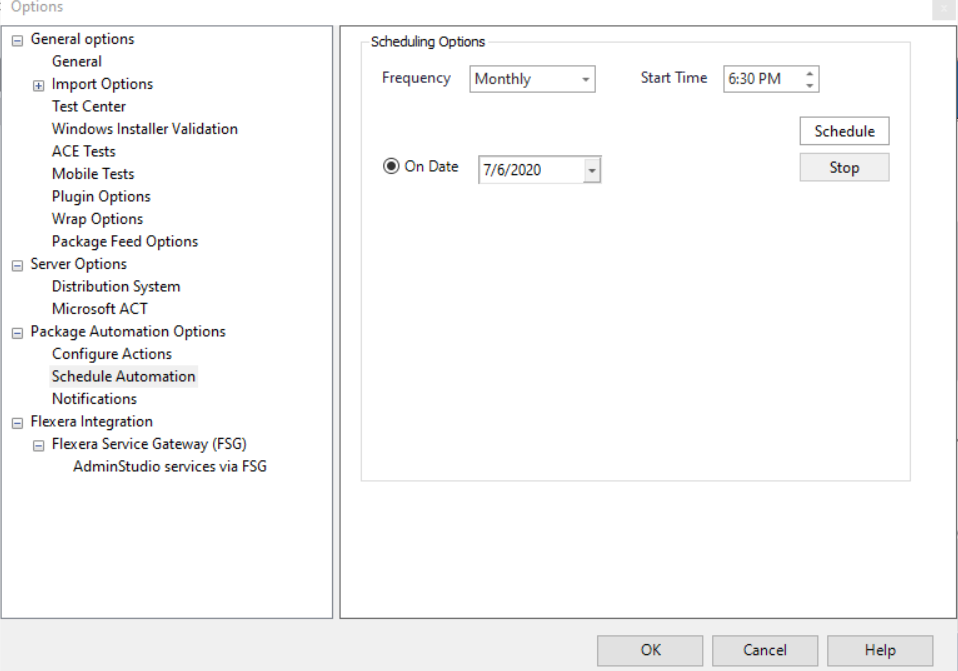
Task: Select Flexera Service Gateway (FSG) item
Action: click(x=149, y=444)
